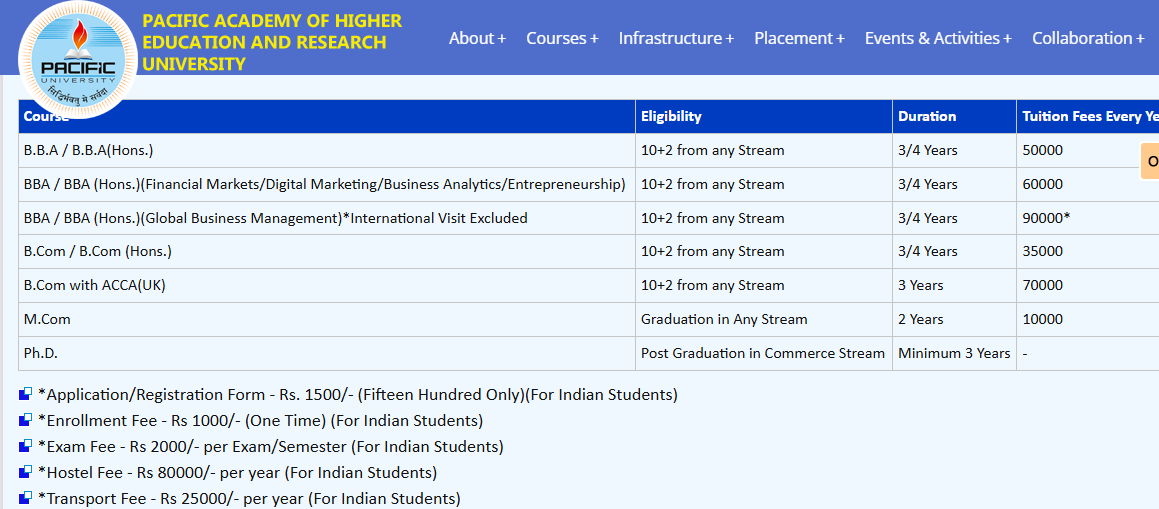Click bullet icon beside Hostel Fee line

tap(26, 472)
